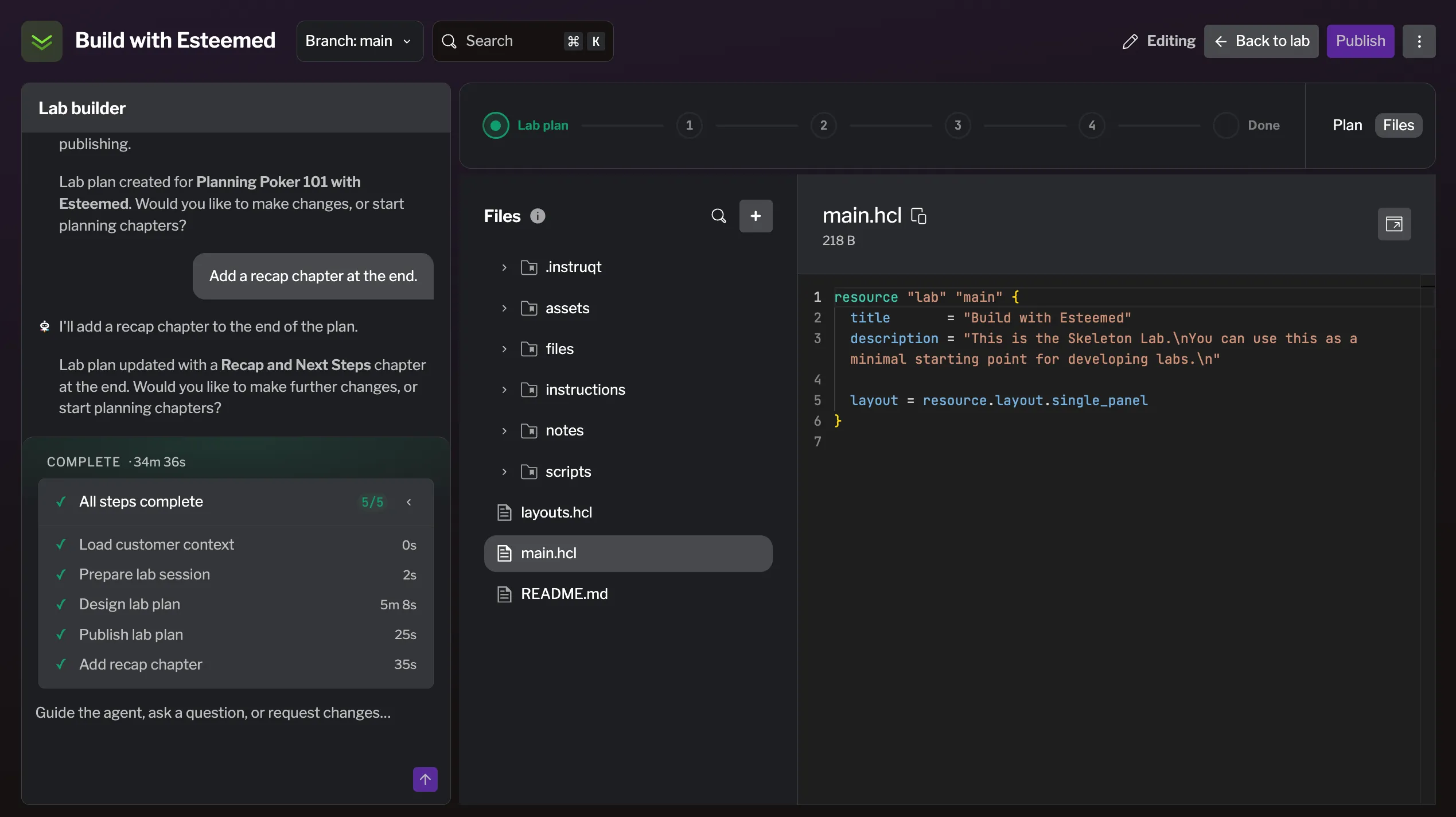Click the COMPLETE 34m 36s status label
This screenshot has width=1456, height=817.
116,462
